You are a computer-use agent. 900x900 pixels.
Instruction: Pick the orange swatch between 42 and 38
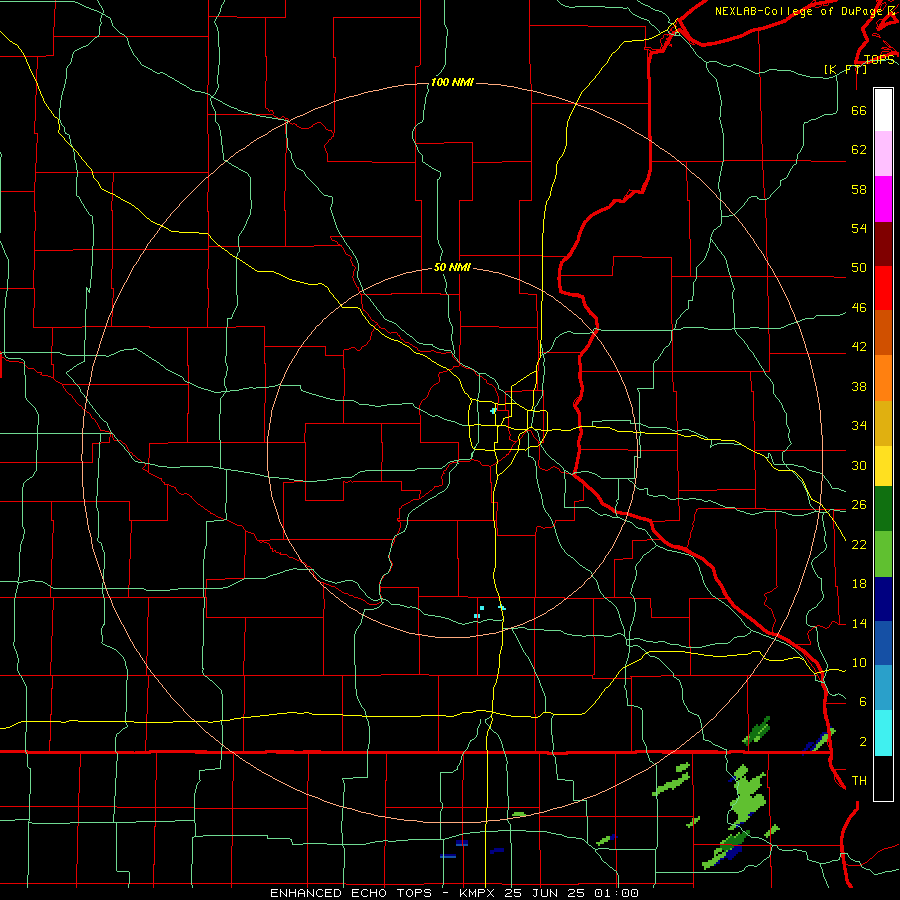[883, 378]
